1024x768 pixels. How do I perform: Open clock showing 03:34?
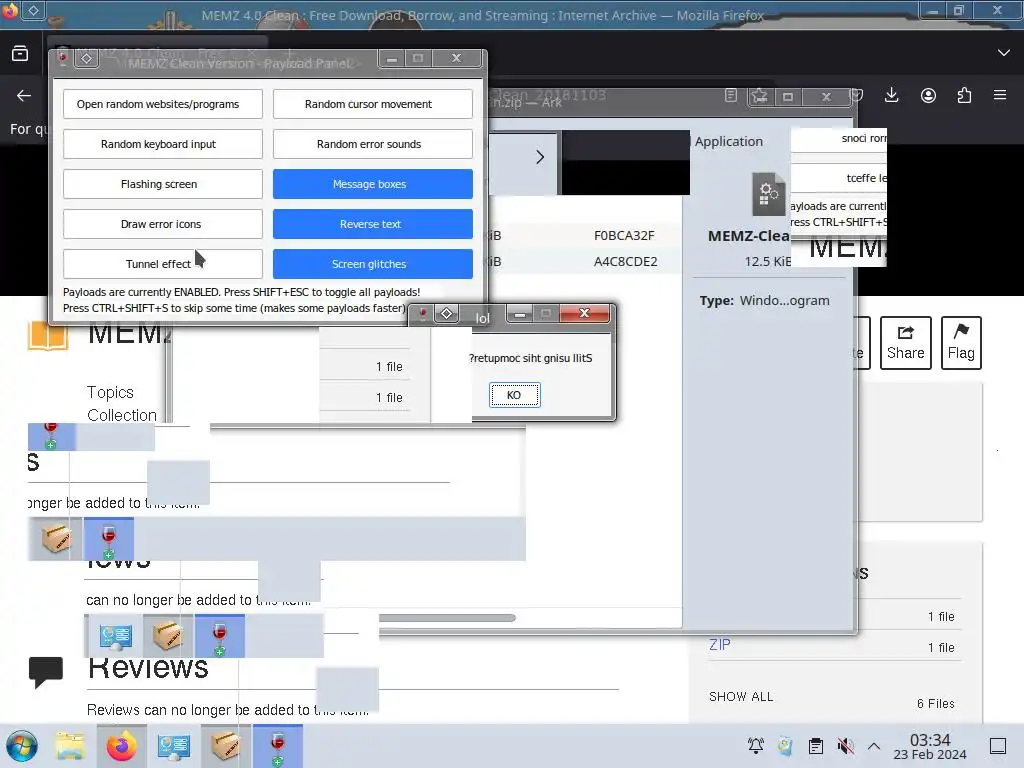tap(930, 747)
